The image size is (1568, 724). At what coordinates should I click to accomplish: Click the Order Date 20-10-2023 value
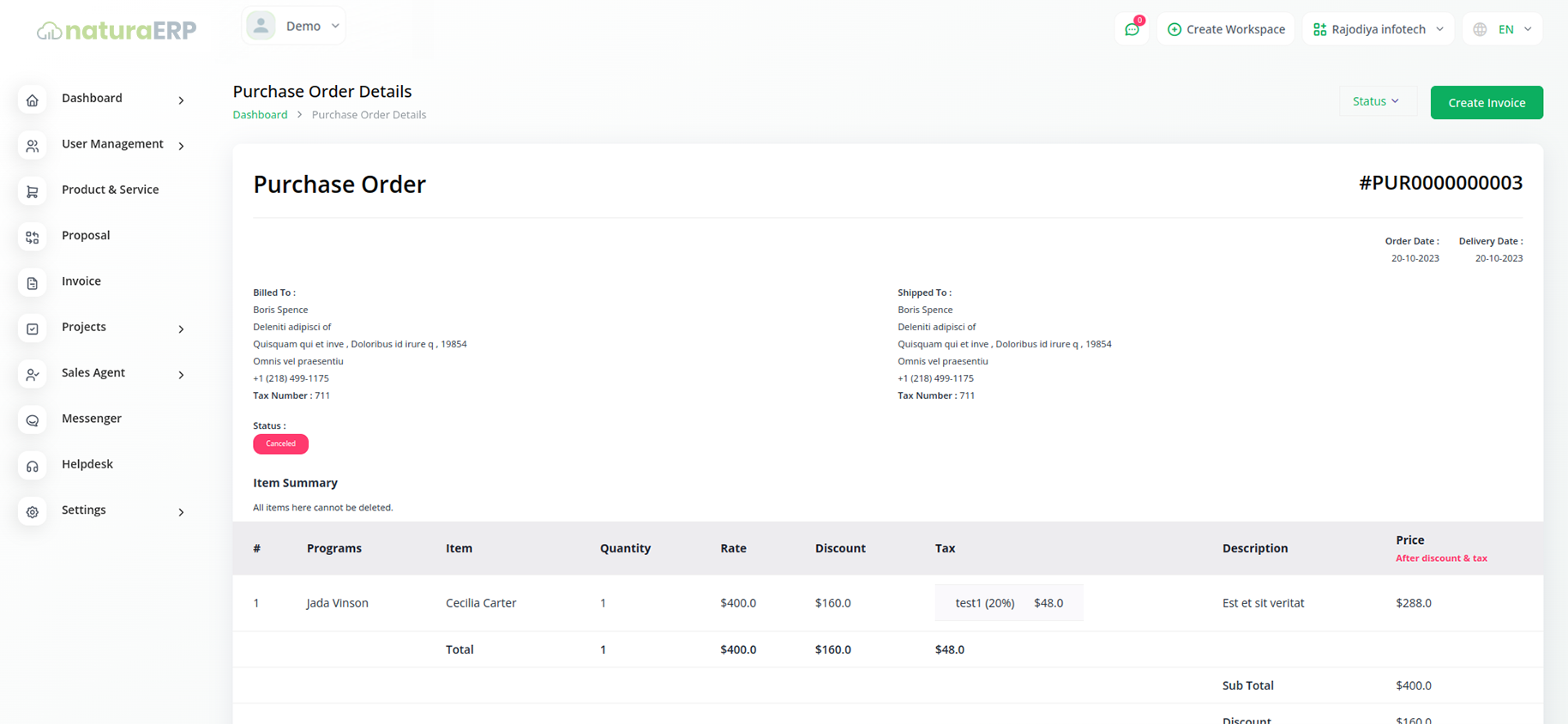click(x=1415, y=258)
